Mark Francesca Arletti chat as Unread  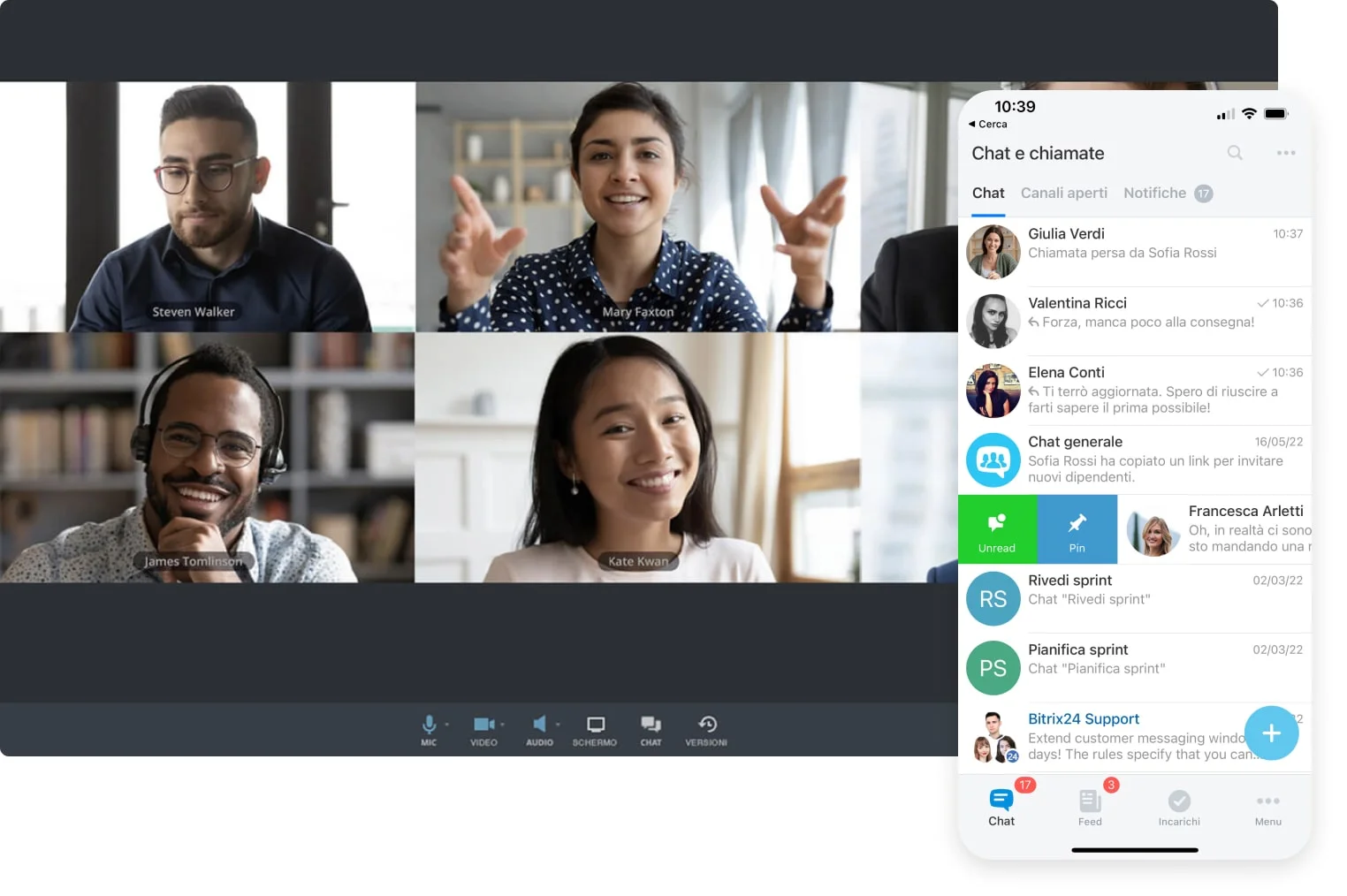(x=996, y=529)
